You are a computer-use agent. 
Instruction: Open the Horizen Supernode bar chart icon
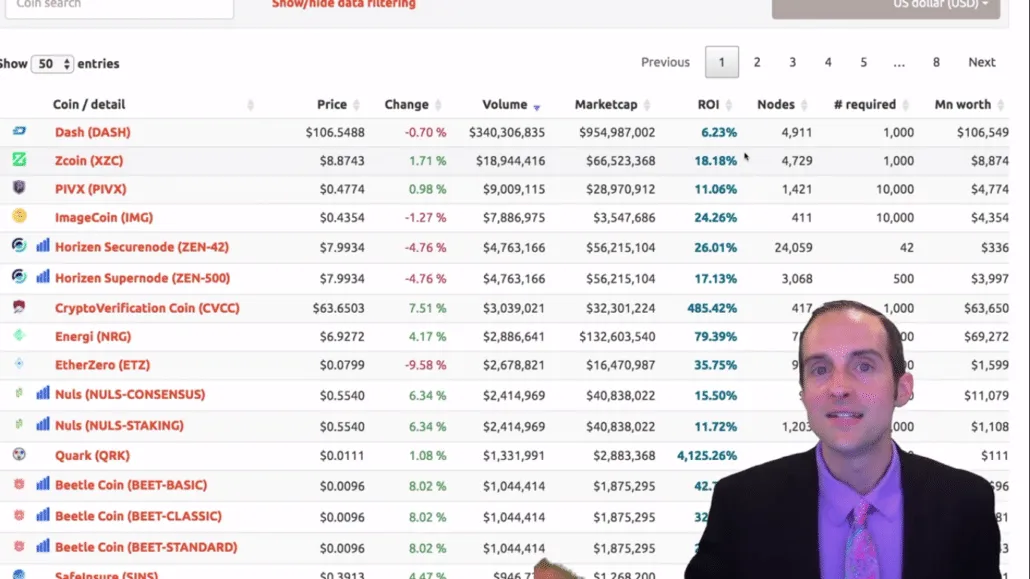(43, 277)
